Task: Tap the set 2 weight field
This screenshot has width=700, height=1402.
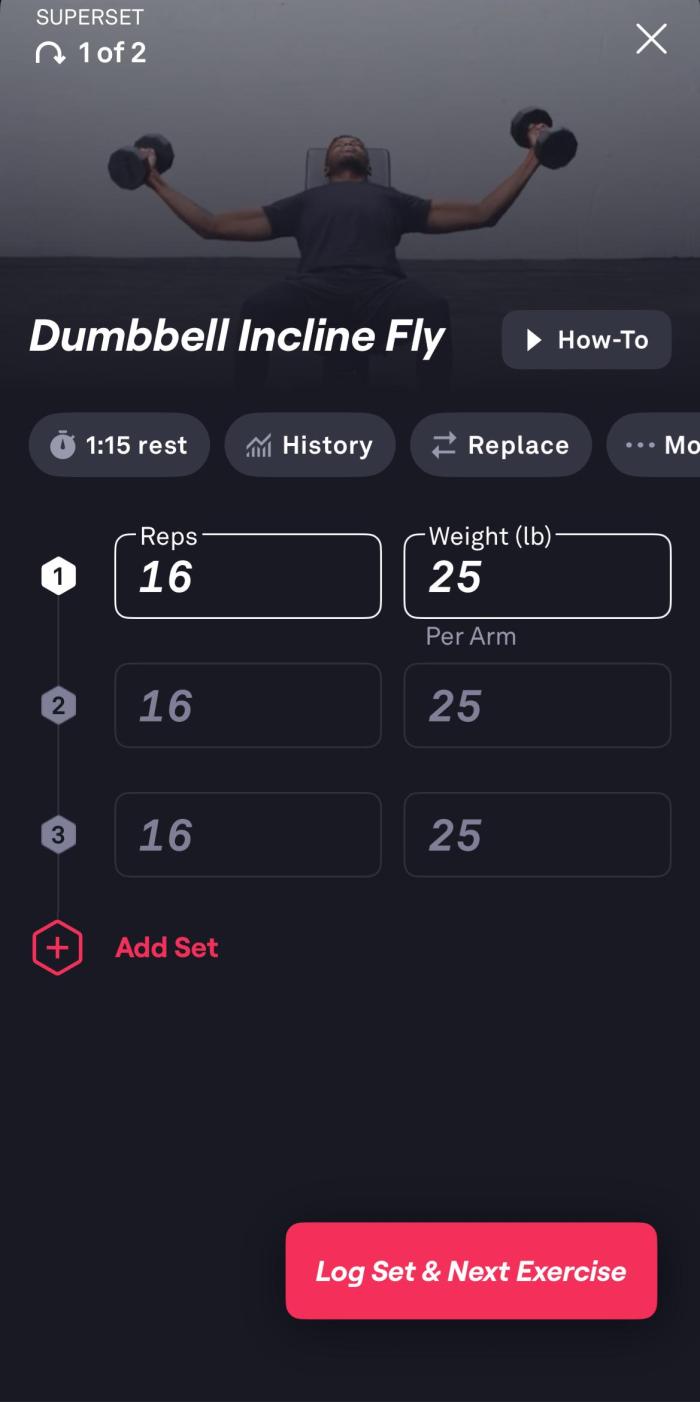Action: (537, 705)
